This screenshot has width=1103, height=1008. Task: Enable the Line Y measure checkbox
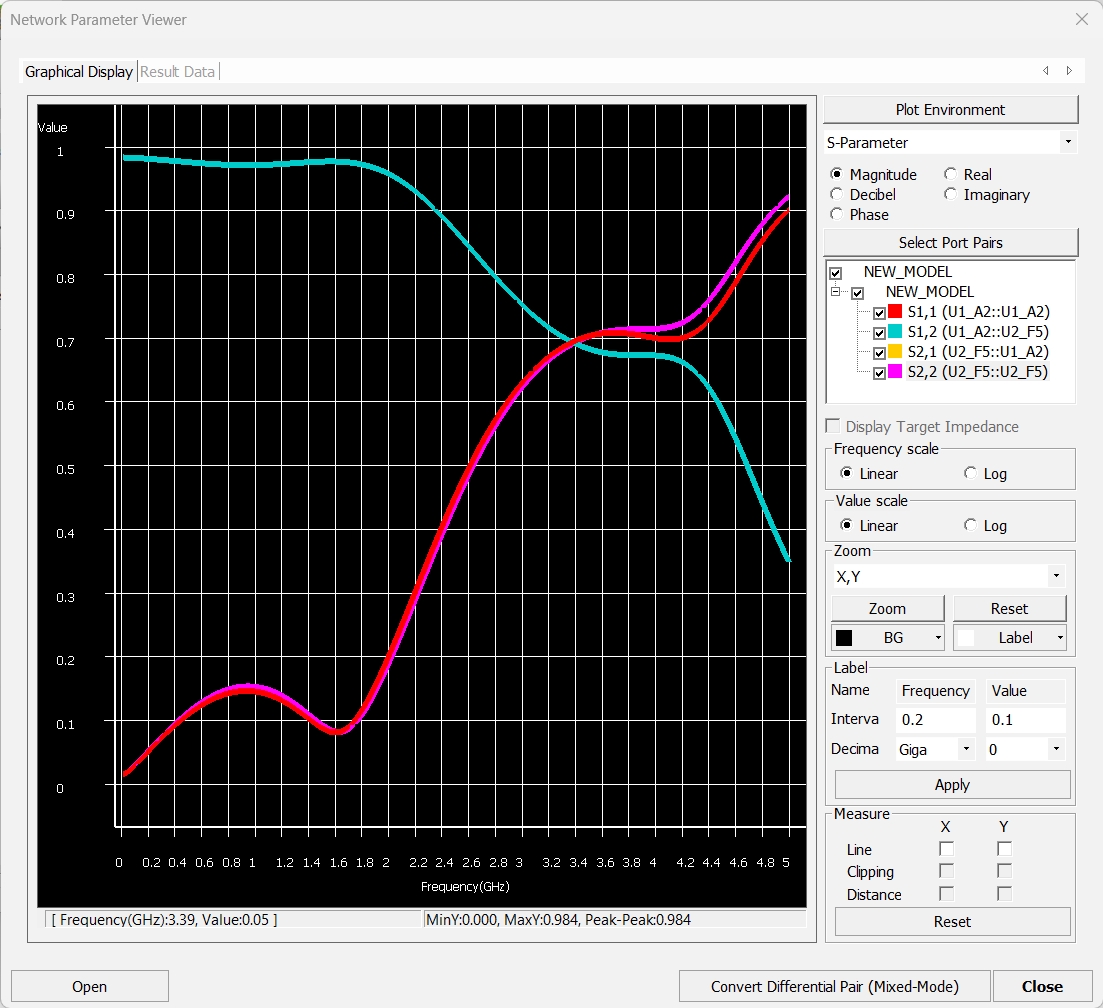point(1005,849)
